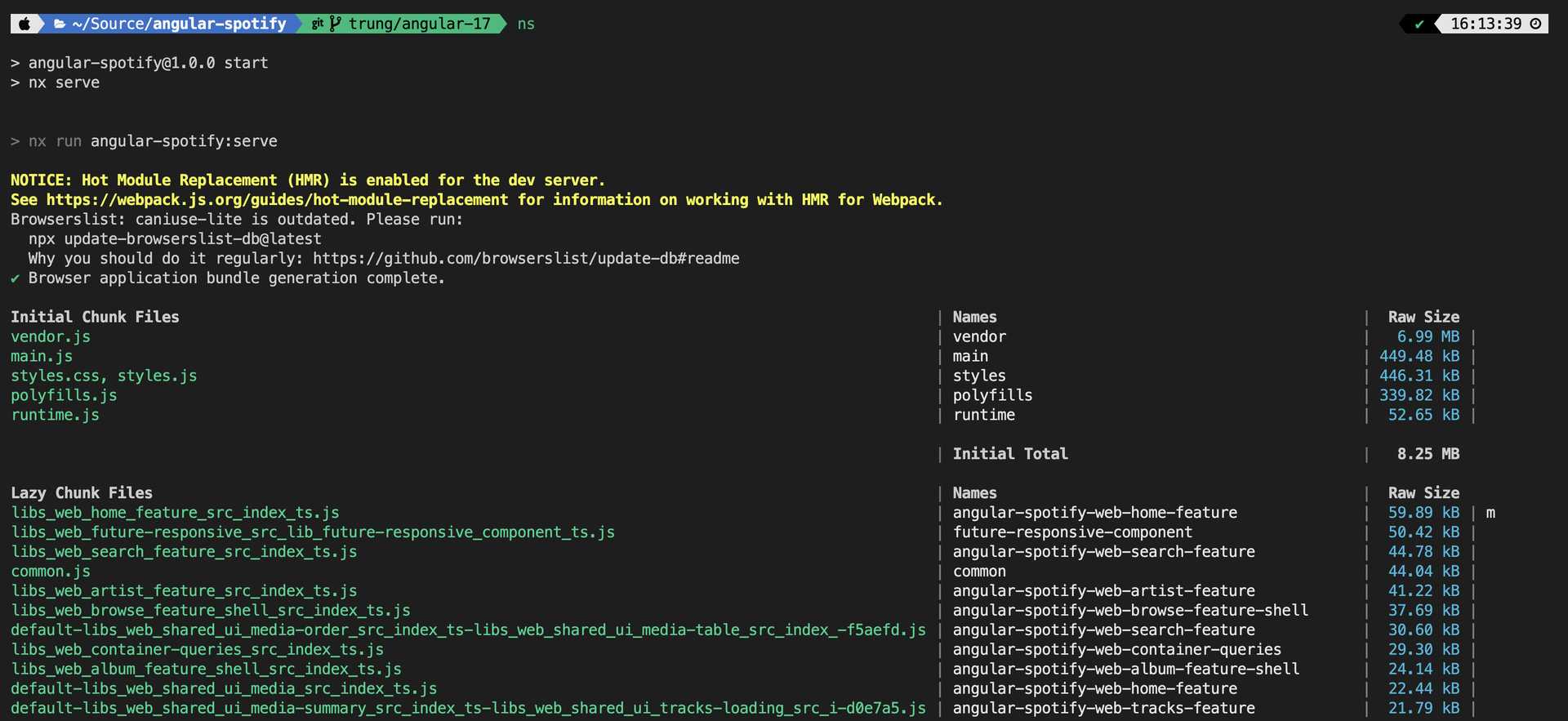1568x721 pixels.
Task: Click the 8.25 MB total value
Action: coord(1428,454)
